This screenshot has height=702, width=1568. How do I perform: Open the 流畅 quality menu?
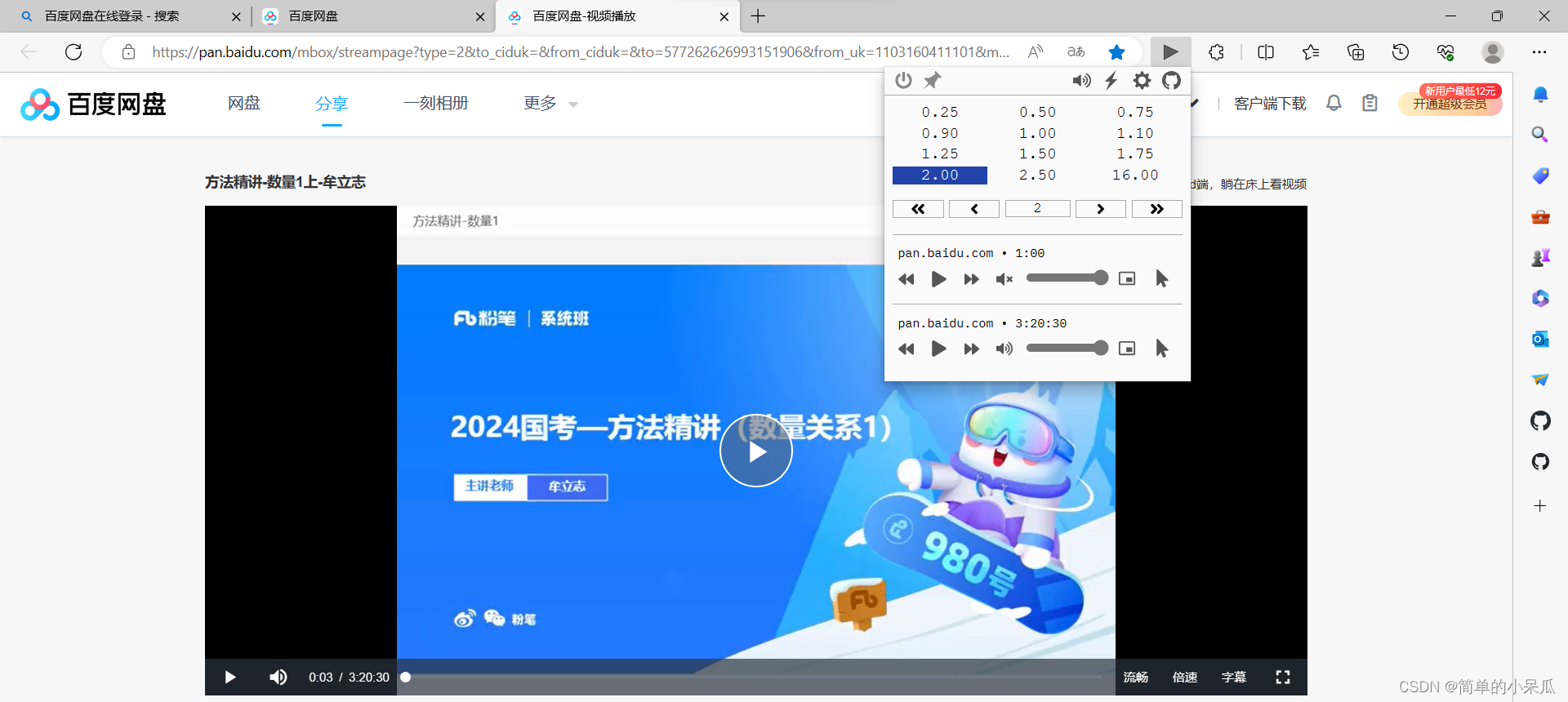pyautogui.click(x=1135, y=677)
